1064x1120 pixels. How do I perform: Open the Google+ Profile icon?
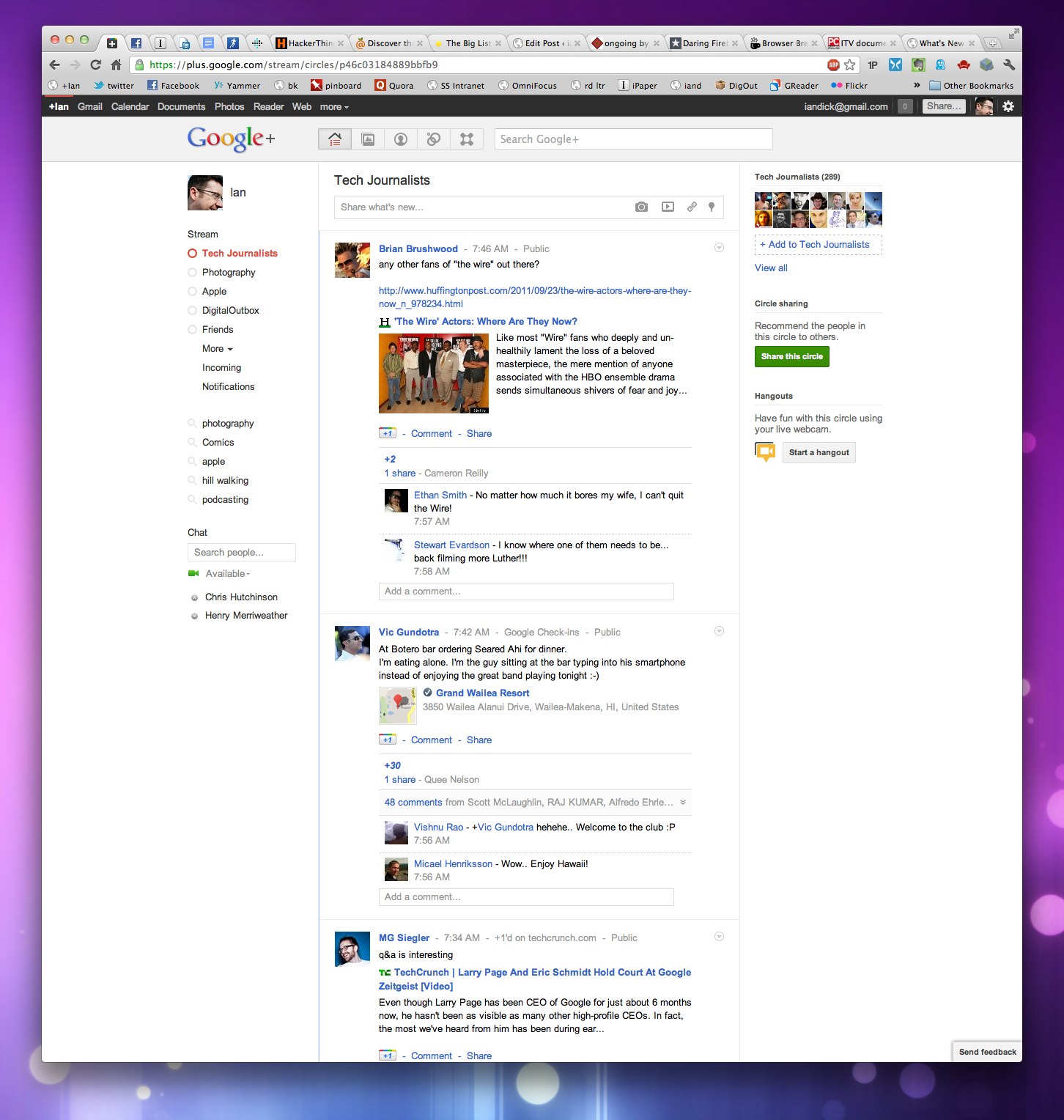tap(401, 139)
